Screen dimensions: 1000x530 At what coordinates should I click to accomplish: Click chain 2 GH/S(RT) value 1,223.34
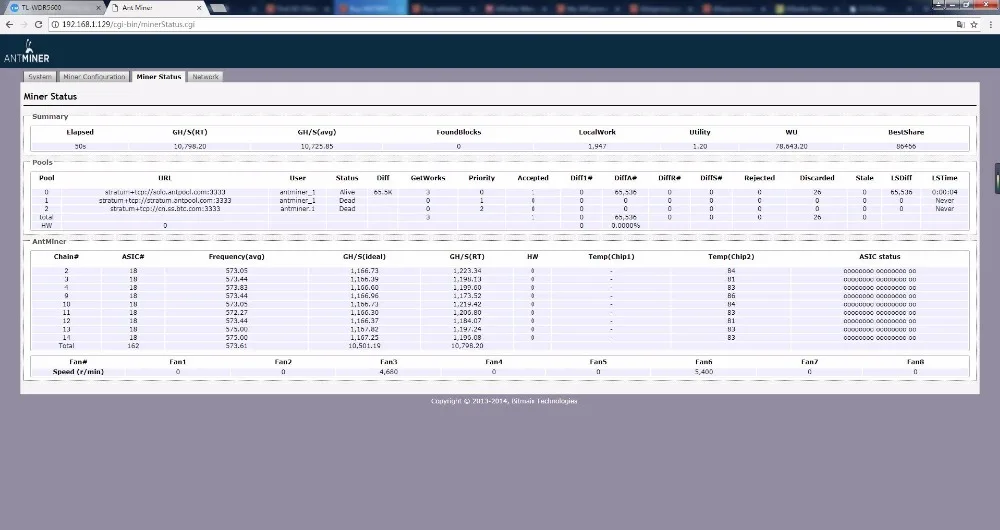click(x=466, y=270)
